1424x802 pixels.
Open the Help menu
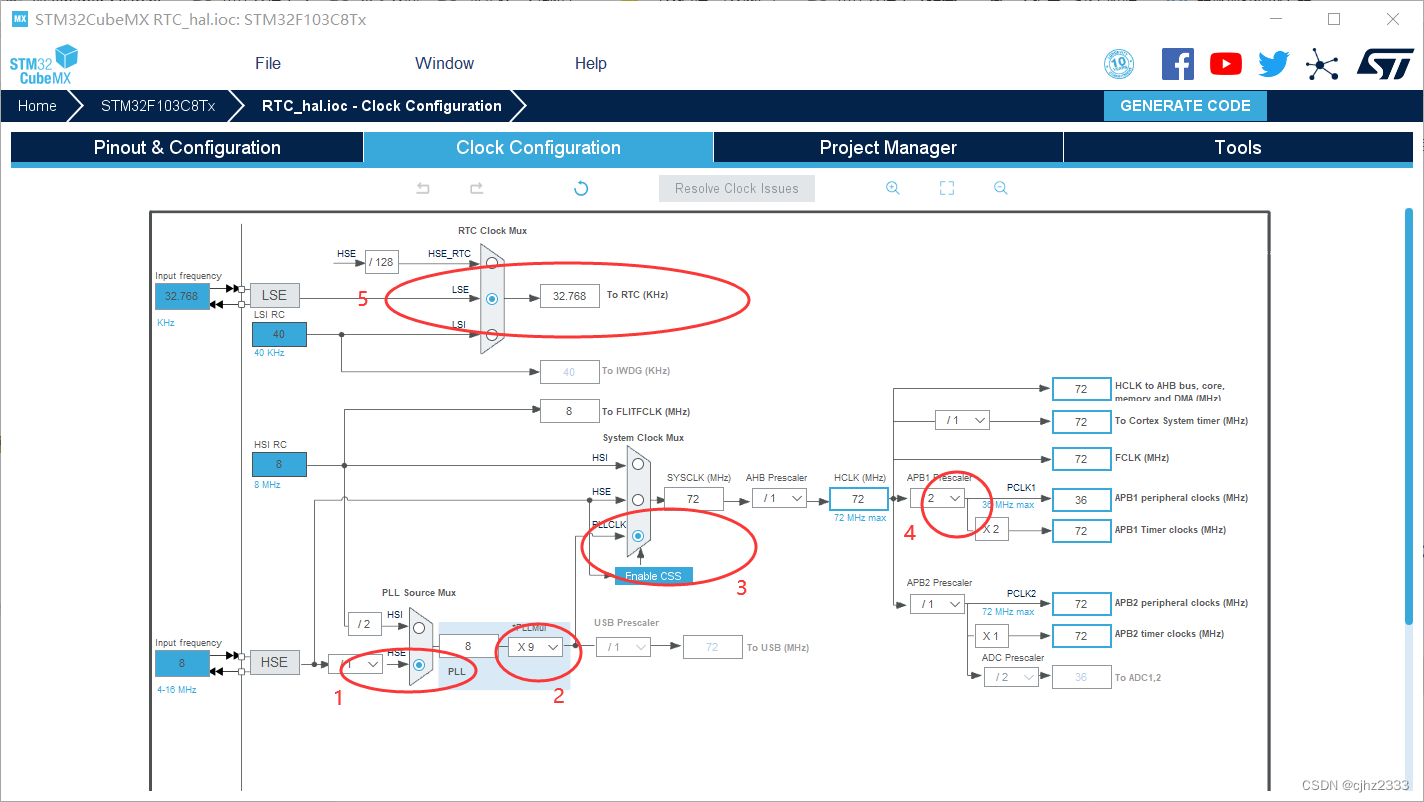pyautogui.click(x=590, y=63)
